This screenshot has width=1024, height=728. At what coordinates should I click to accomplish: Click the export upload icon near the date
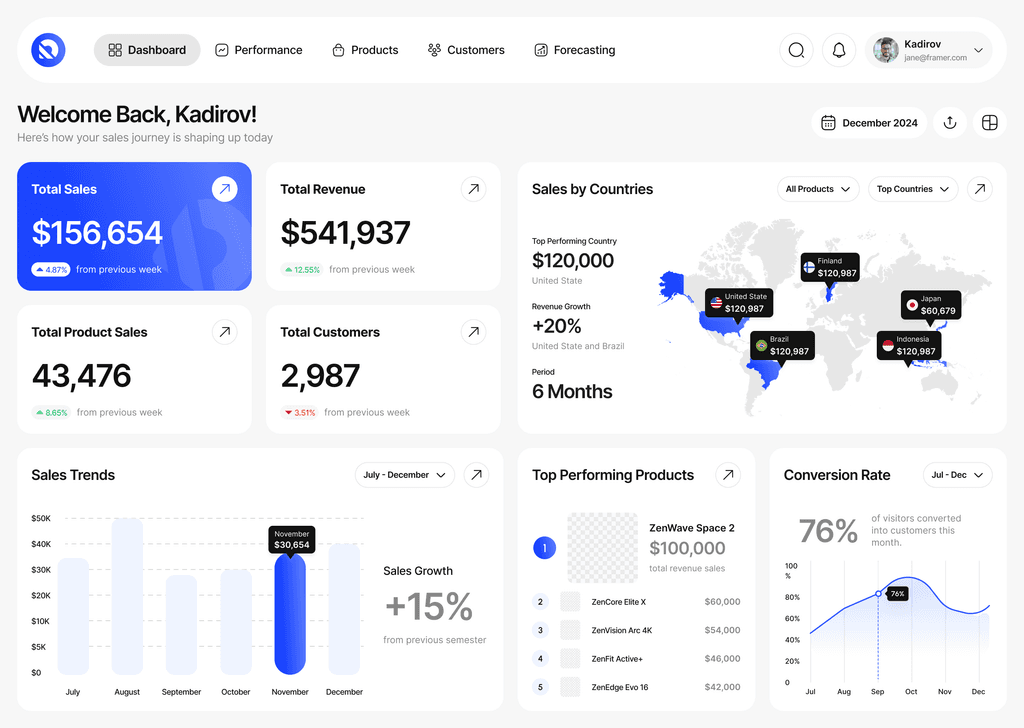pyautogui.click(x=950, y=122)
